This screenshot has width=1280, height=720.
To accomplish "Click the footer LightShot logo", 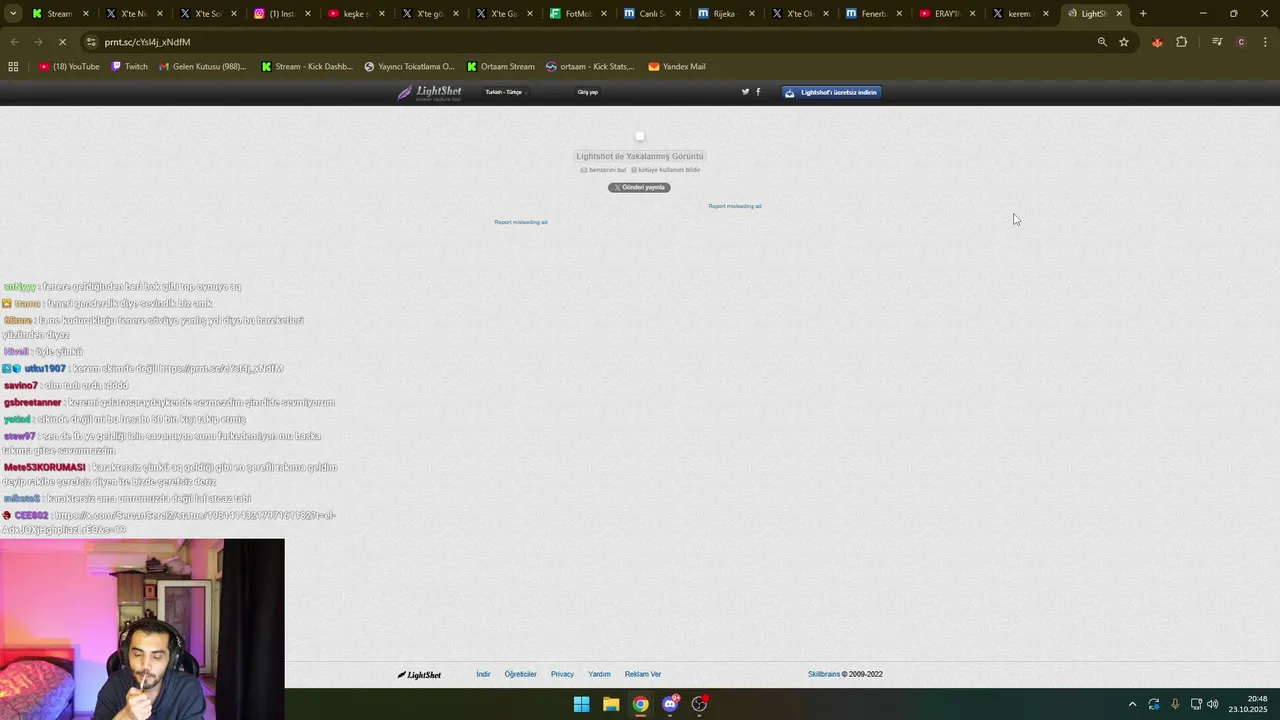I will 419,675.
